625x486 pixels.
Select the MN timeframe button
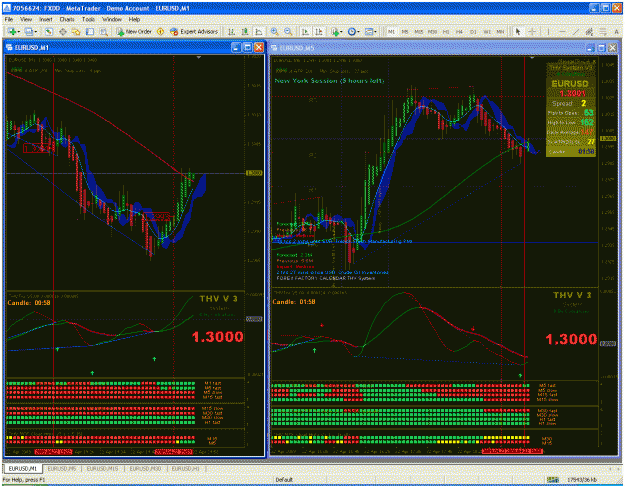tap(500, 31)
